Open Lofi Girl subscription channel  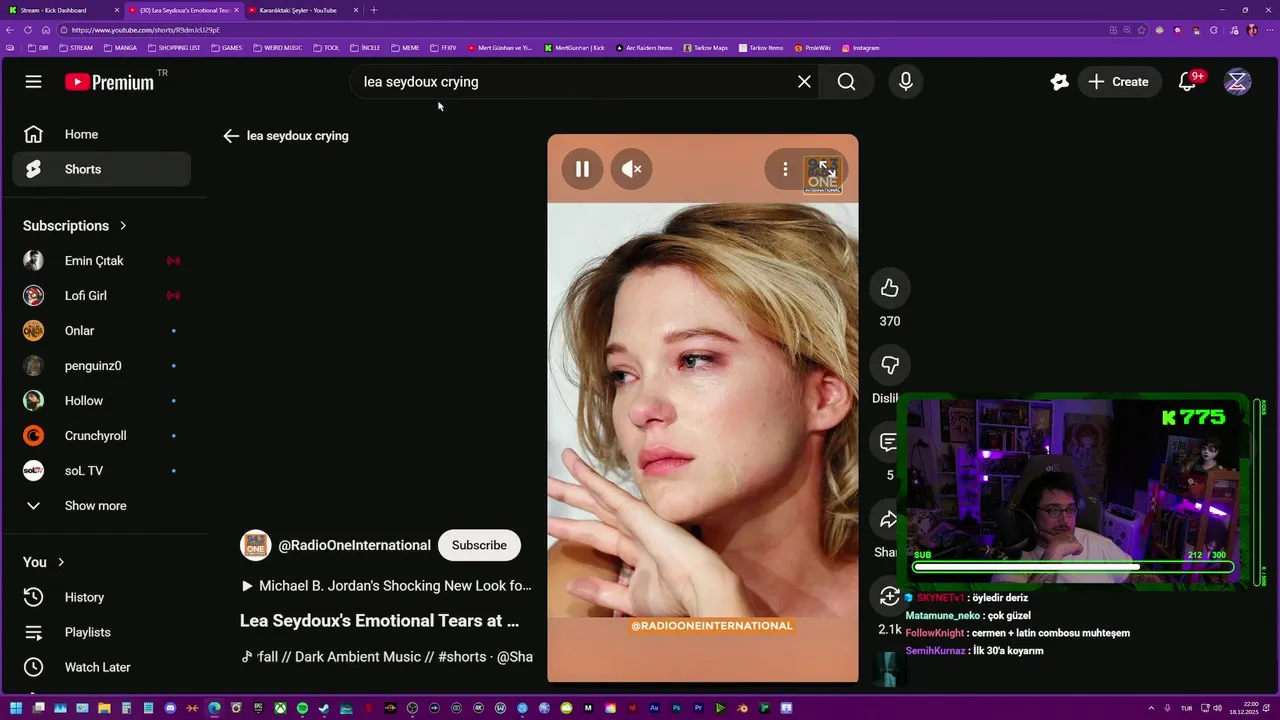101,296
